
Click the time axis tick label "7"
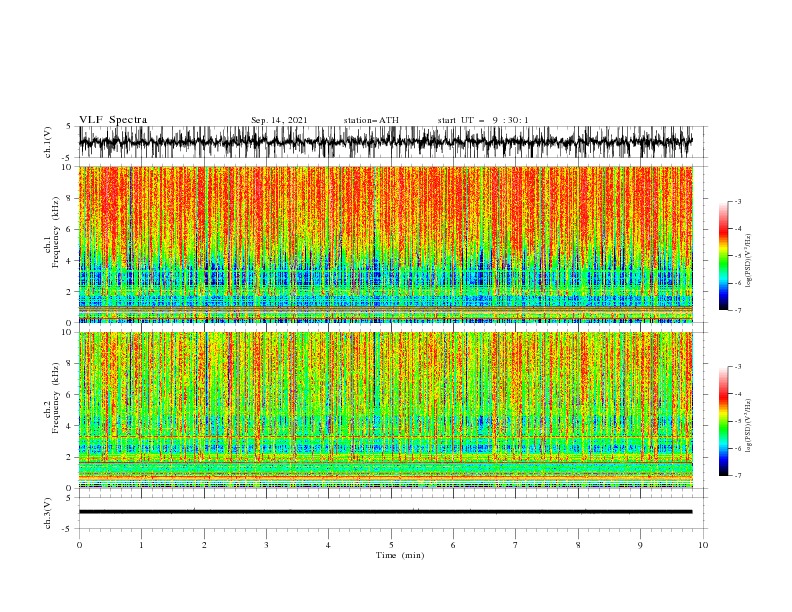[x=516, y=545]
